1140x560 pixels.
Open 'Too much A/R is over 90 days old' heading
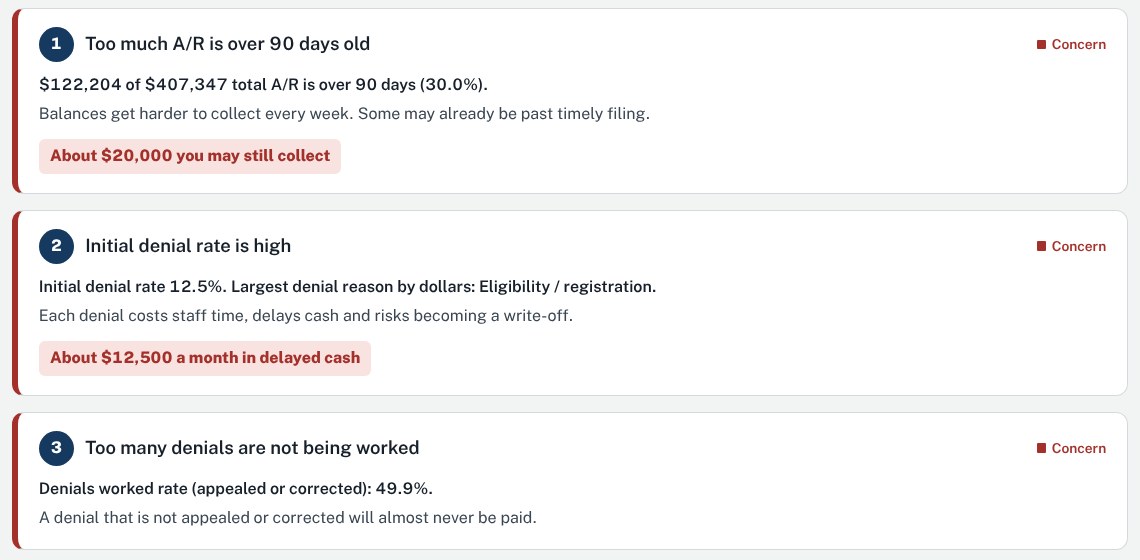click(228, 44)
